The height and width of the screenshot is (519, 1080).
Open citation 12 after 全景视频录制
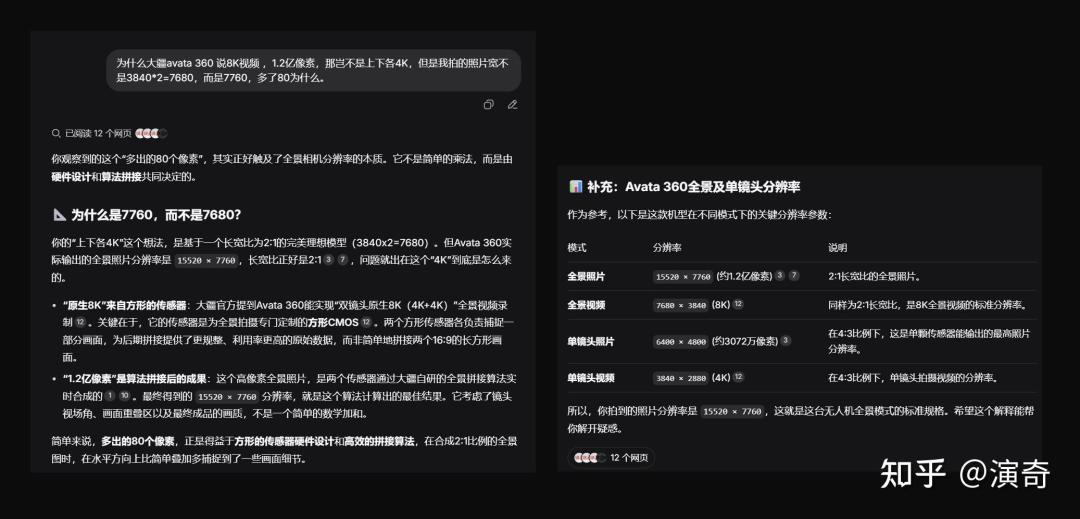tap(80, 321)
